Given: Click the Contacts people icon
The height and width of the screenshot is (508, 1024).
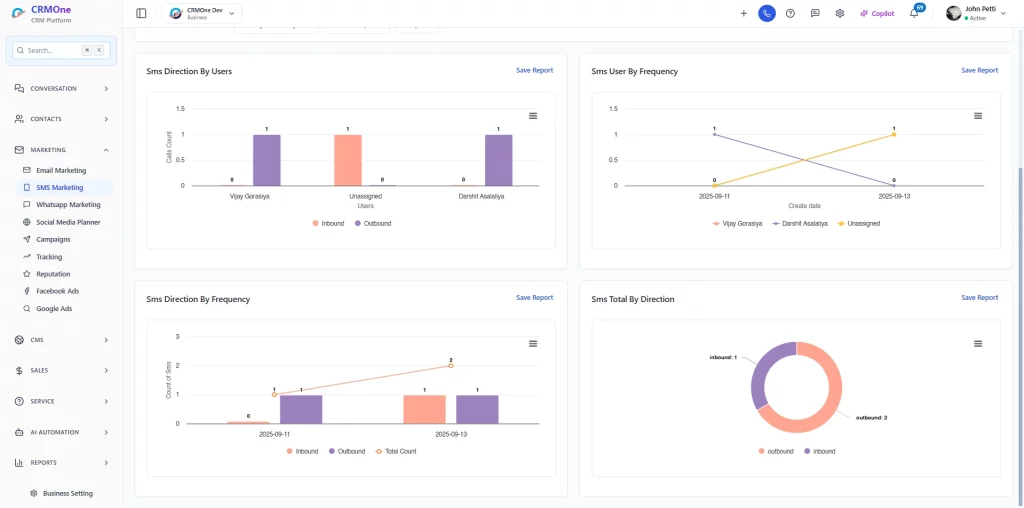Looking at the screenshot, I should [19, 119].
